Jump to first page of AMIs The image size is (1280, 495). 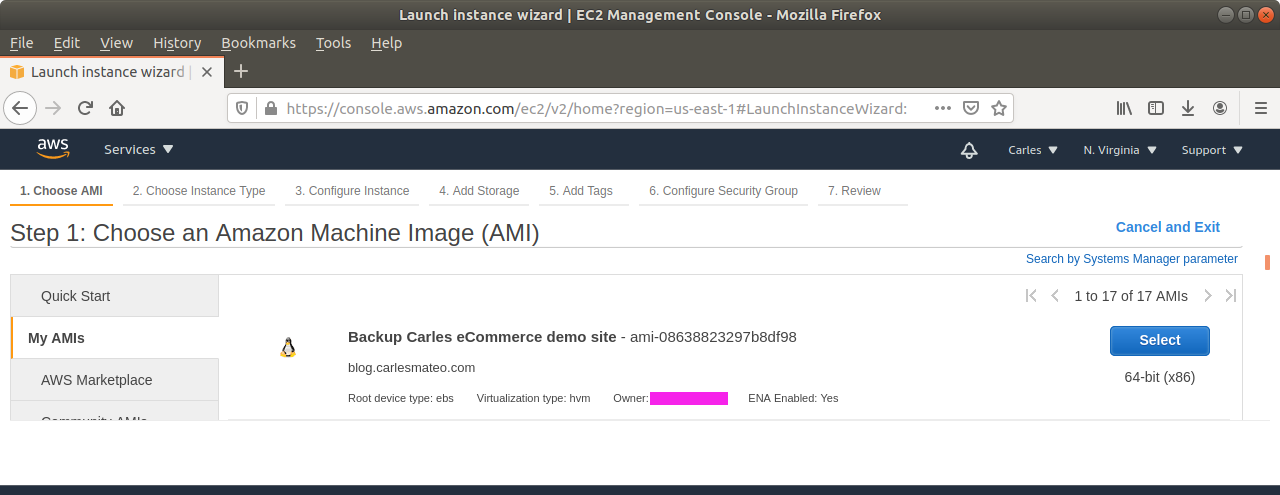coord(1031,296)
